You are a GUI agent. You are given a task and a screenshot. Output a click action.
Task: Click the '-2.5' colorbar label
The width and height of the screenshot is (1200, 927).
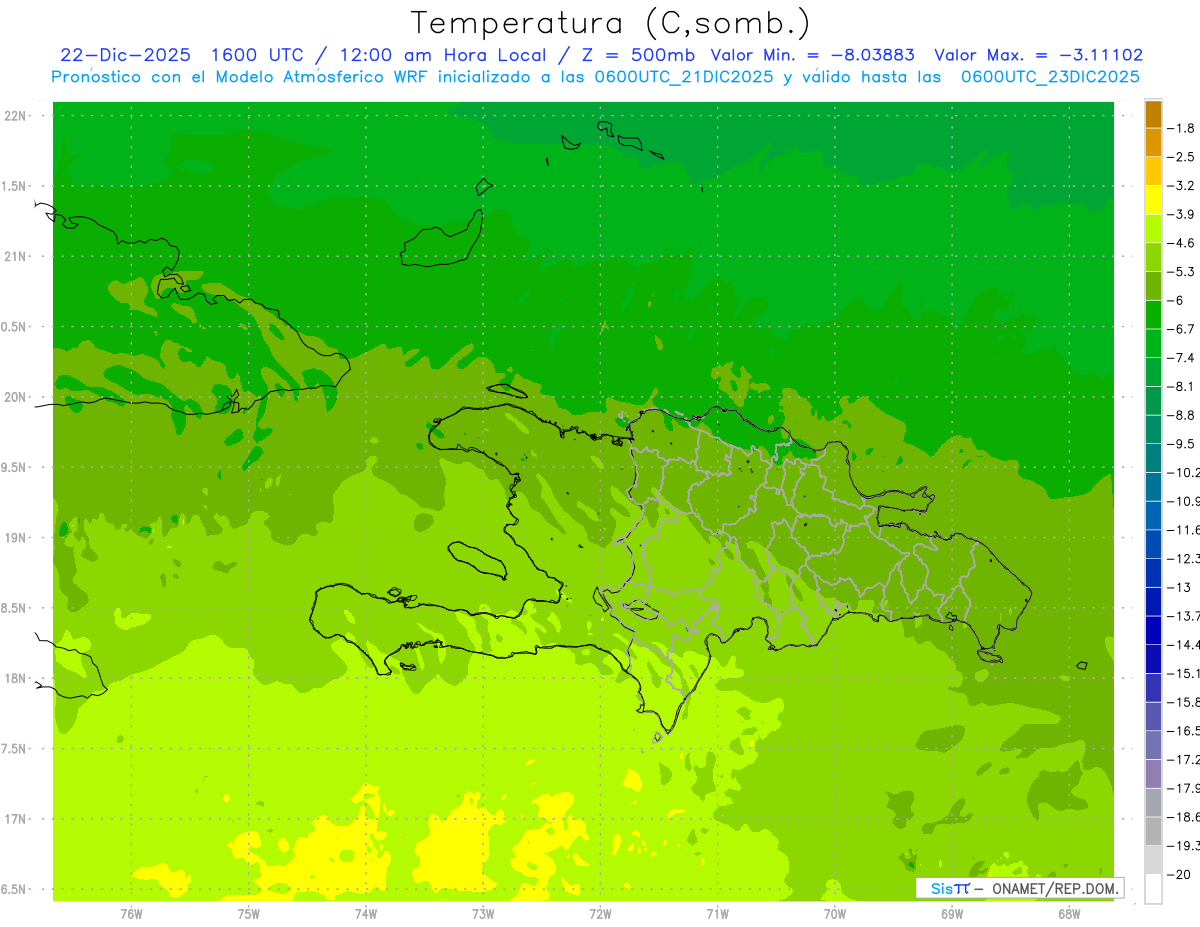coord(1182,157)
